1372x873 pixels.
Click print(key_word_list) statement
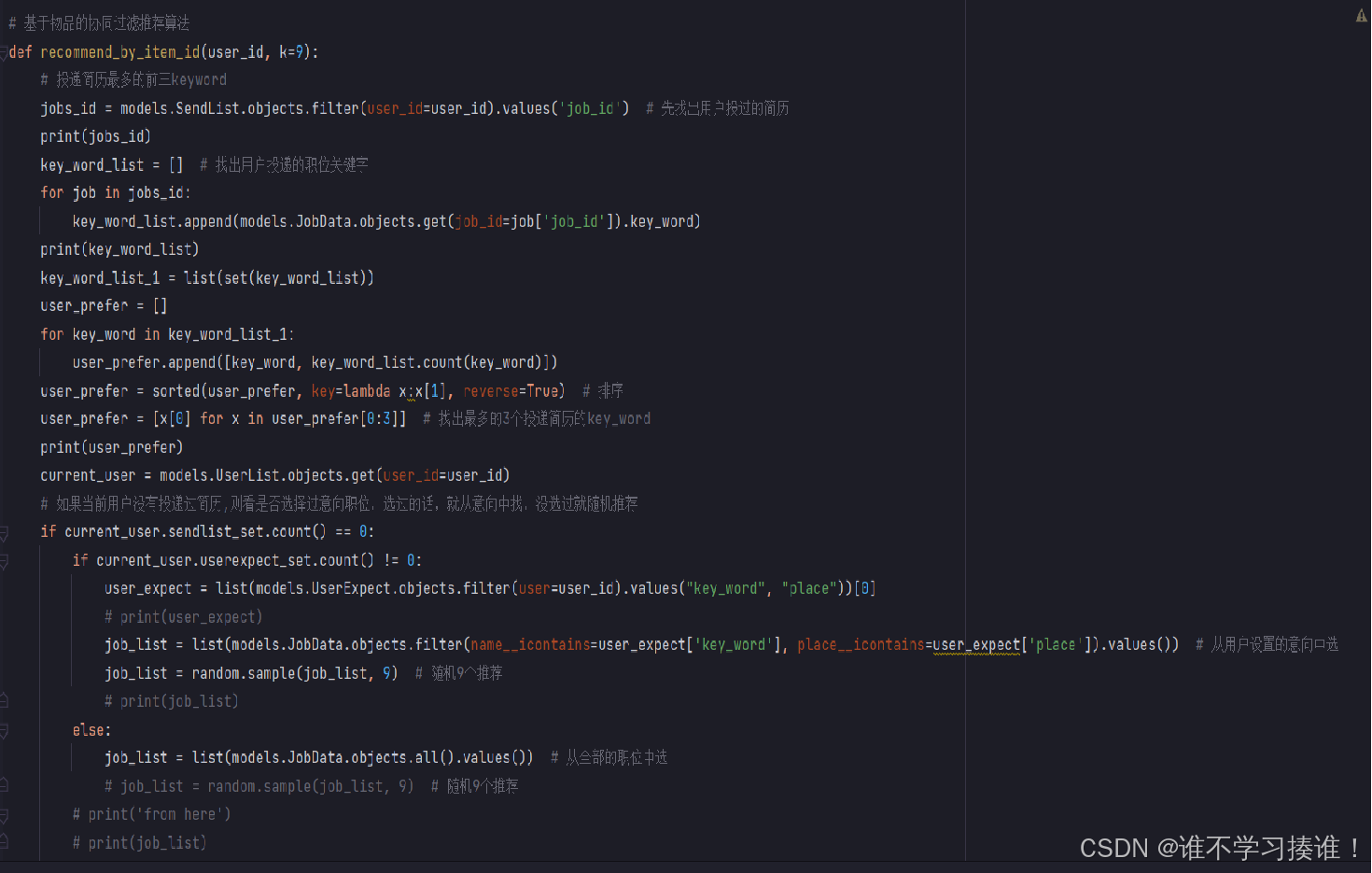[x=119, y=249]
